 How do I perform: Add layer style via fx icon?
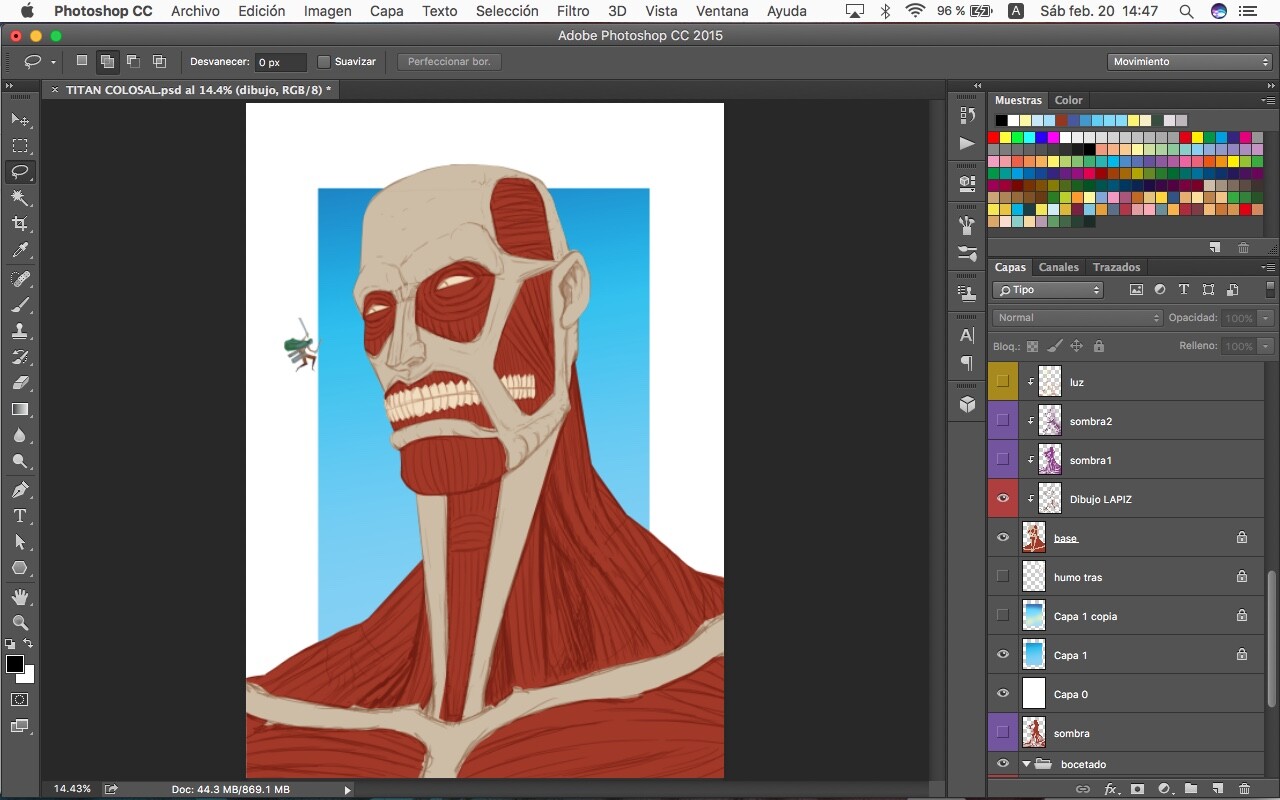[x=1110, y=789]
